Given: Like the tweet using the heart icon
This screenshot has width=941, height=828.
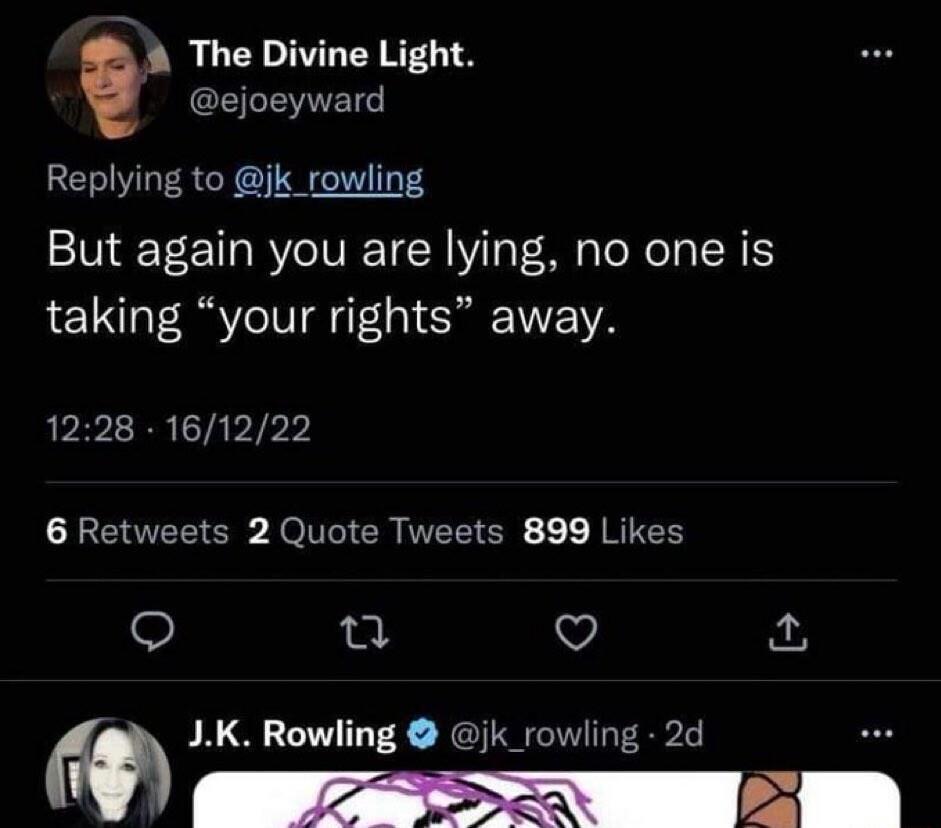Looking at the screenshot, I should 574,629.
